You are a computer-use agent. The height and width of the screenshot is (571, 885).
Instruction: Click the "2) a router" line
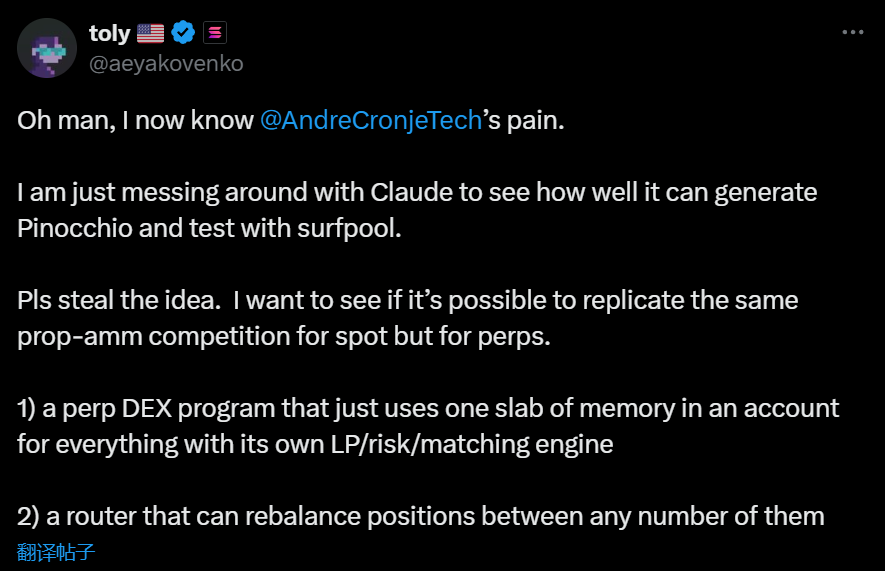(x=100, y=516)
